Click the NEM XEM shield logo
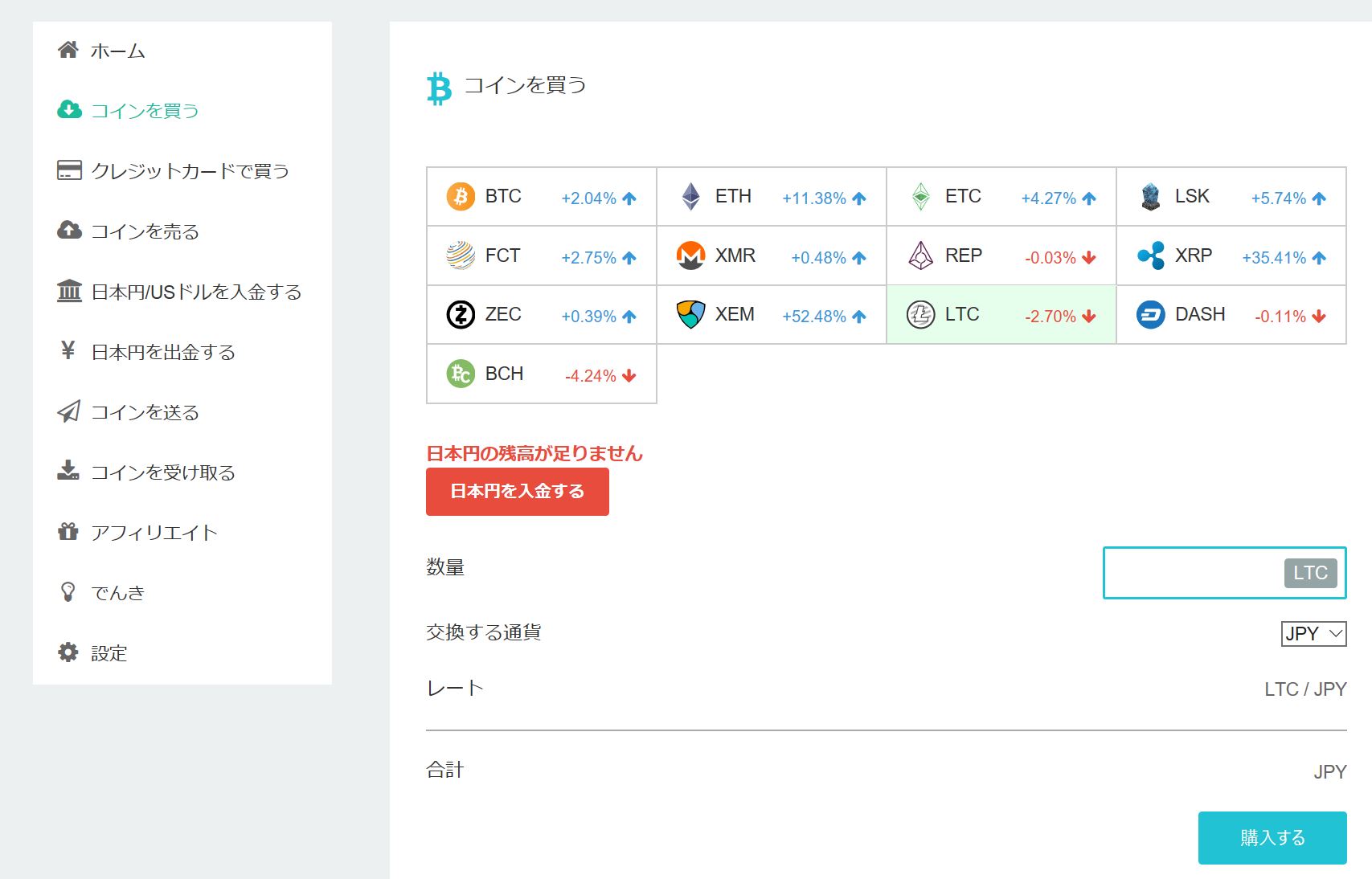 pyautogui.click(x=690, y=314)
